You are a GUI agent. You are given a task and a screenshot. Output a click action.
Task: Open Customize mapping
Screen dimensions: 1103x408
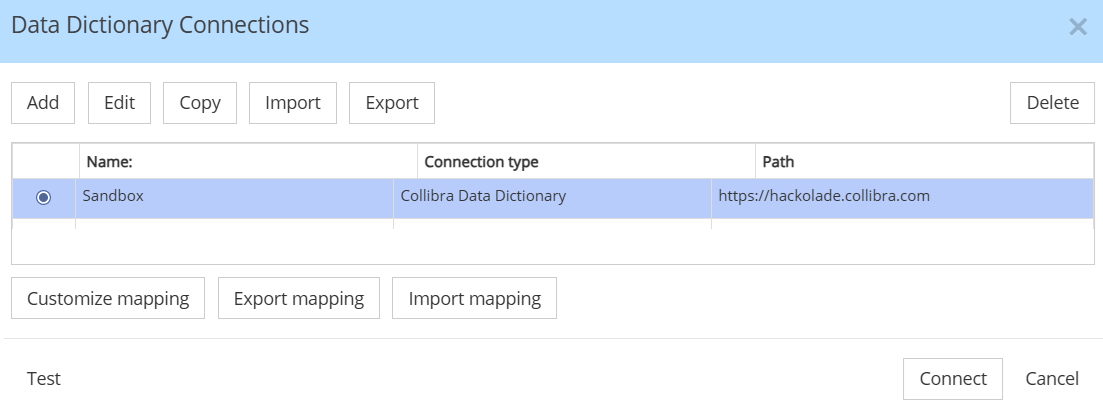point(108,298)
